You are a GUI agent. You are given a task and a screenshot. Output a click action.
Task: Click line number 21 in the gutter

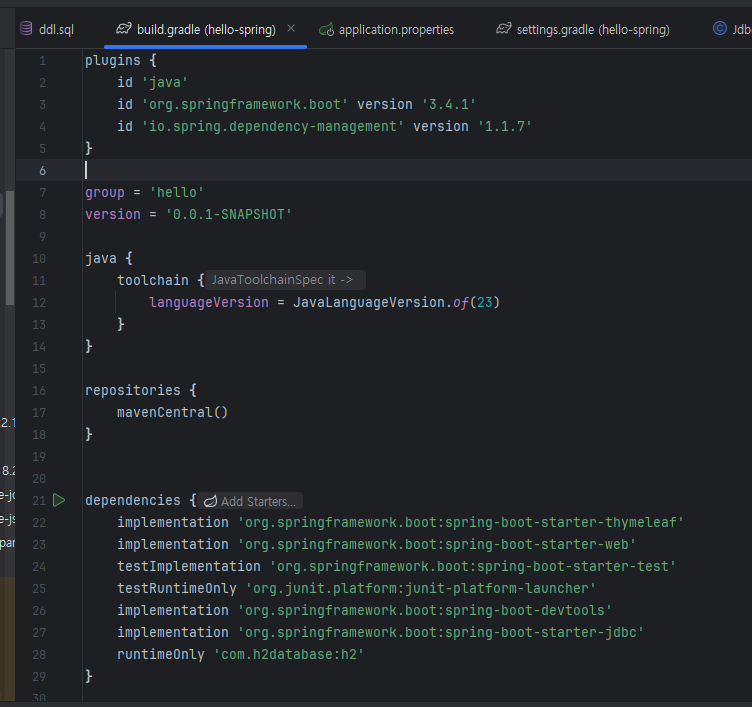pos(39,501)
